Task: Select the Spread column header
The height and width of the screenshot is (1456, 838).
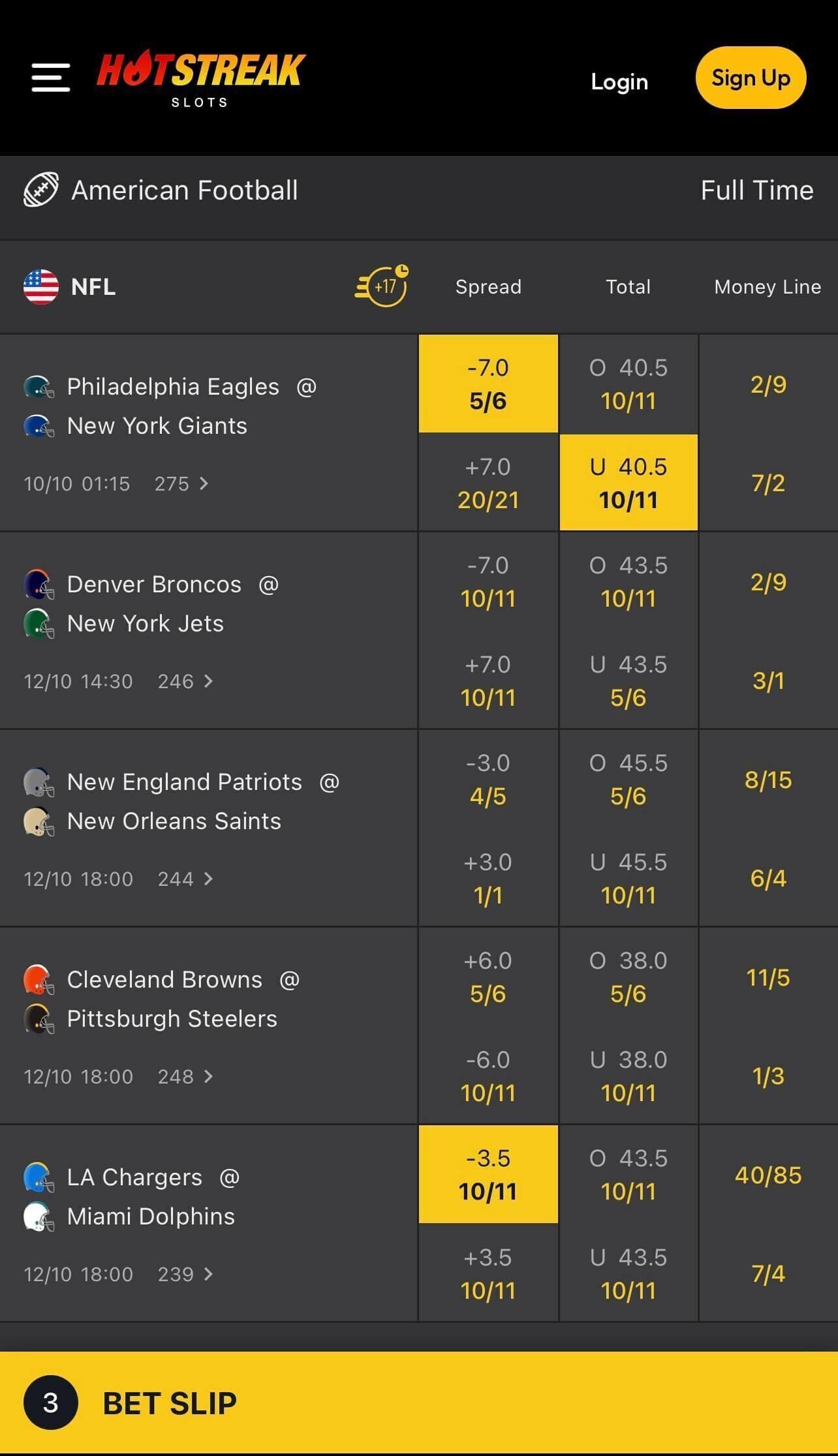Action: pos(488,287)
